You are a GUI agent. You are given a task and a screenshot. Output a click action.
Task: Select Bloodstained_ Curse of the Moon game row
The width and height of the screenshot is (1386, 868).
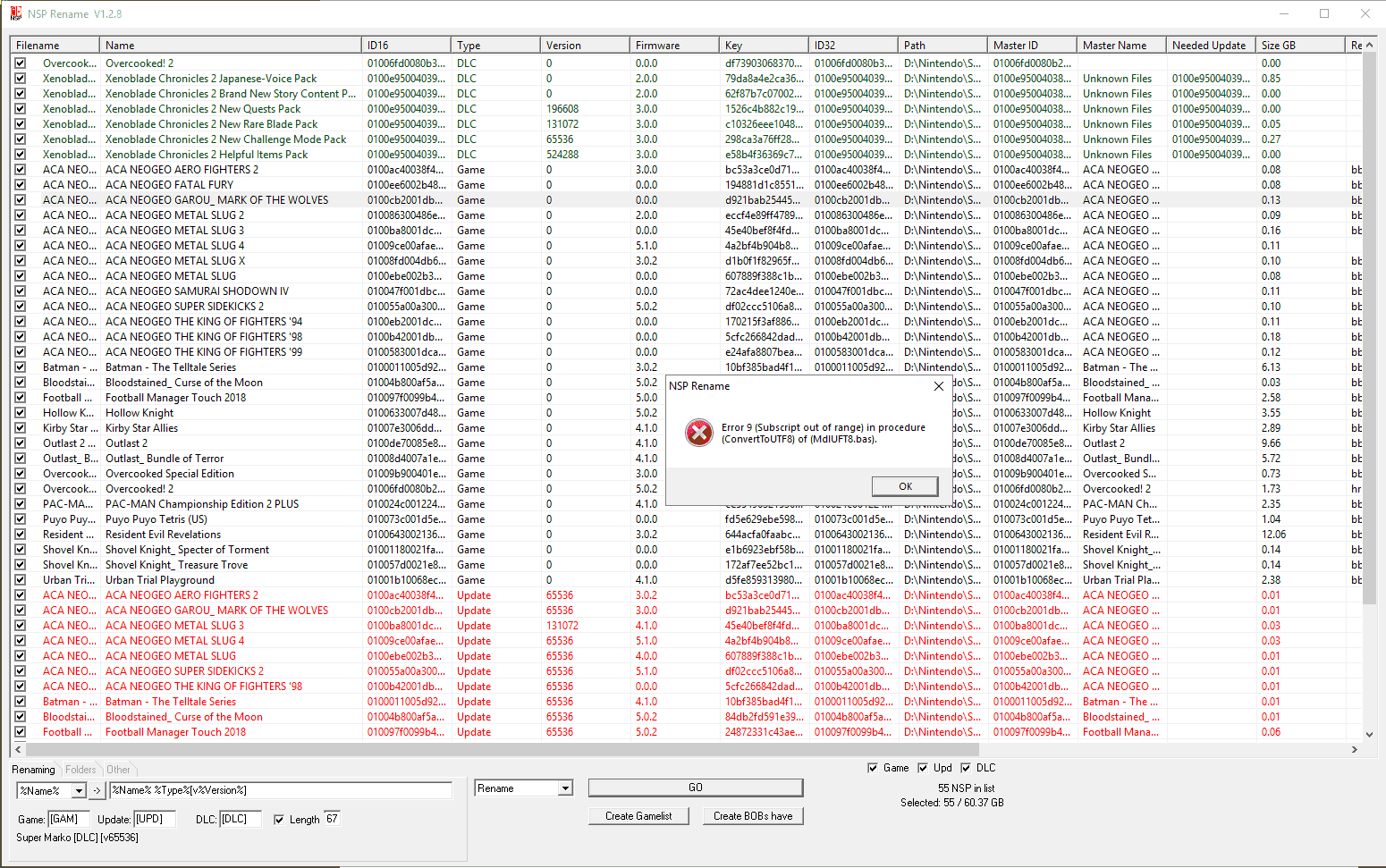tap(687, 383)
